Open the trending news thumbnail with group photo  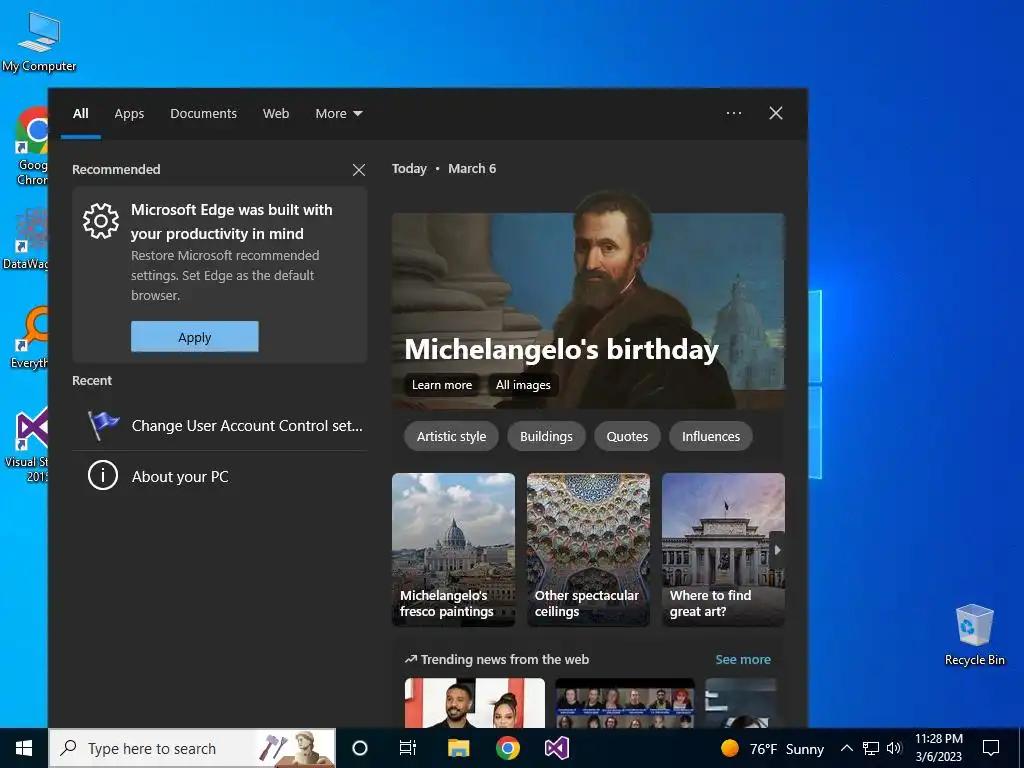(625, 703)
